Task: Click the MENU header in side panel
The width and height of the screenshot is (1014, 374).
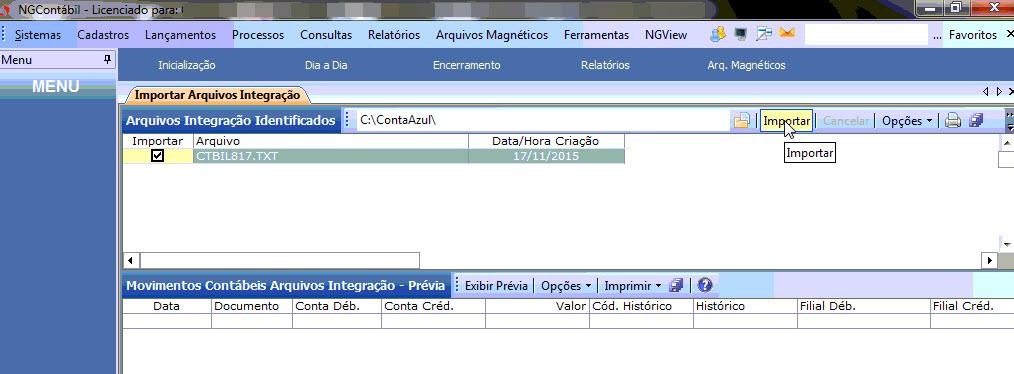Action: pos(56,87)
